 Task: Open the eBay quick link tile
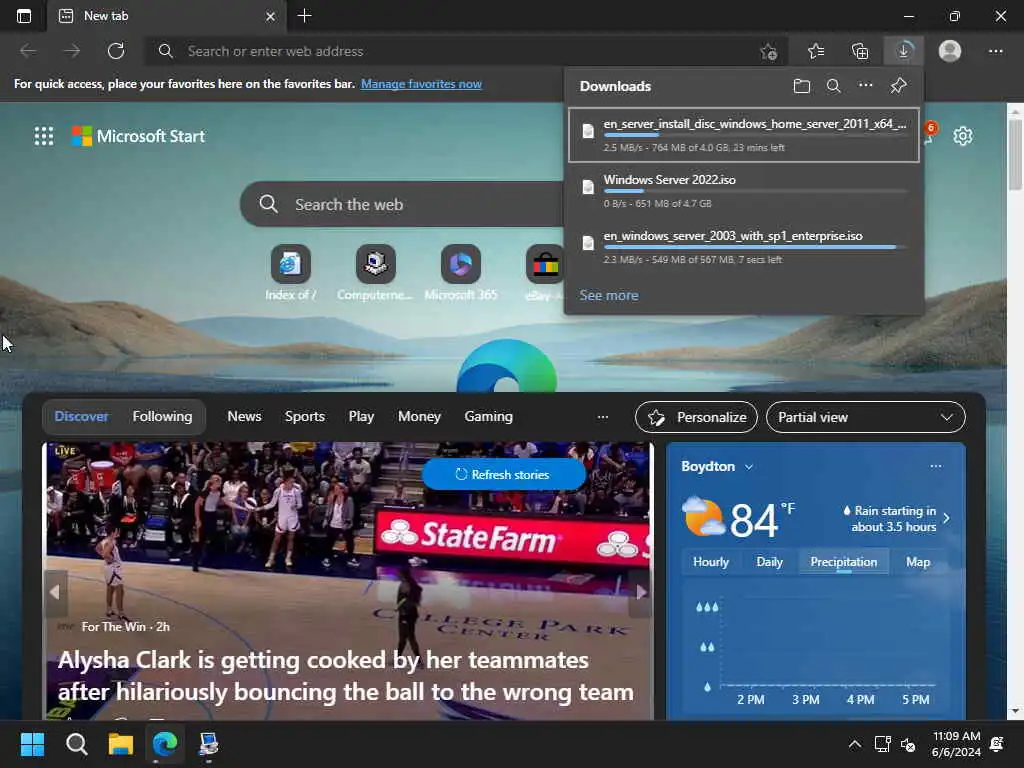tap(544, 272)
